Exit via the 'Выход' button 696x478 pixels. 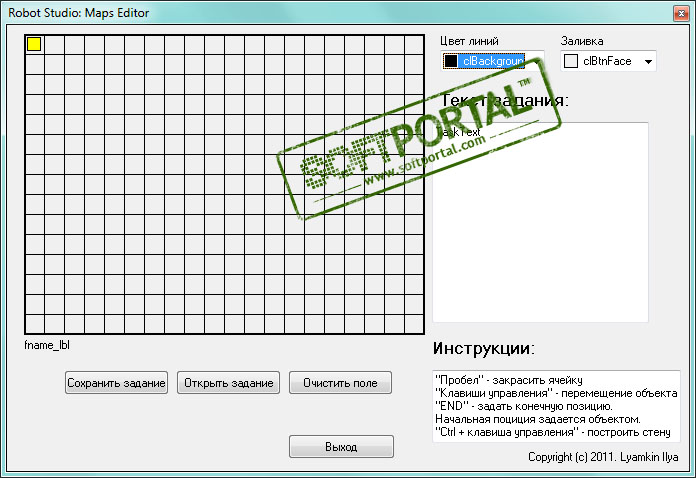tap(341, 446)
